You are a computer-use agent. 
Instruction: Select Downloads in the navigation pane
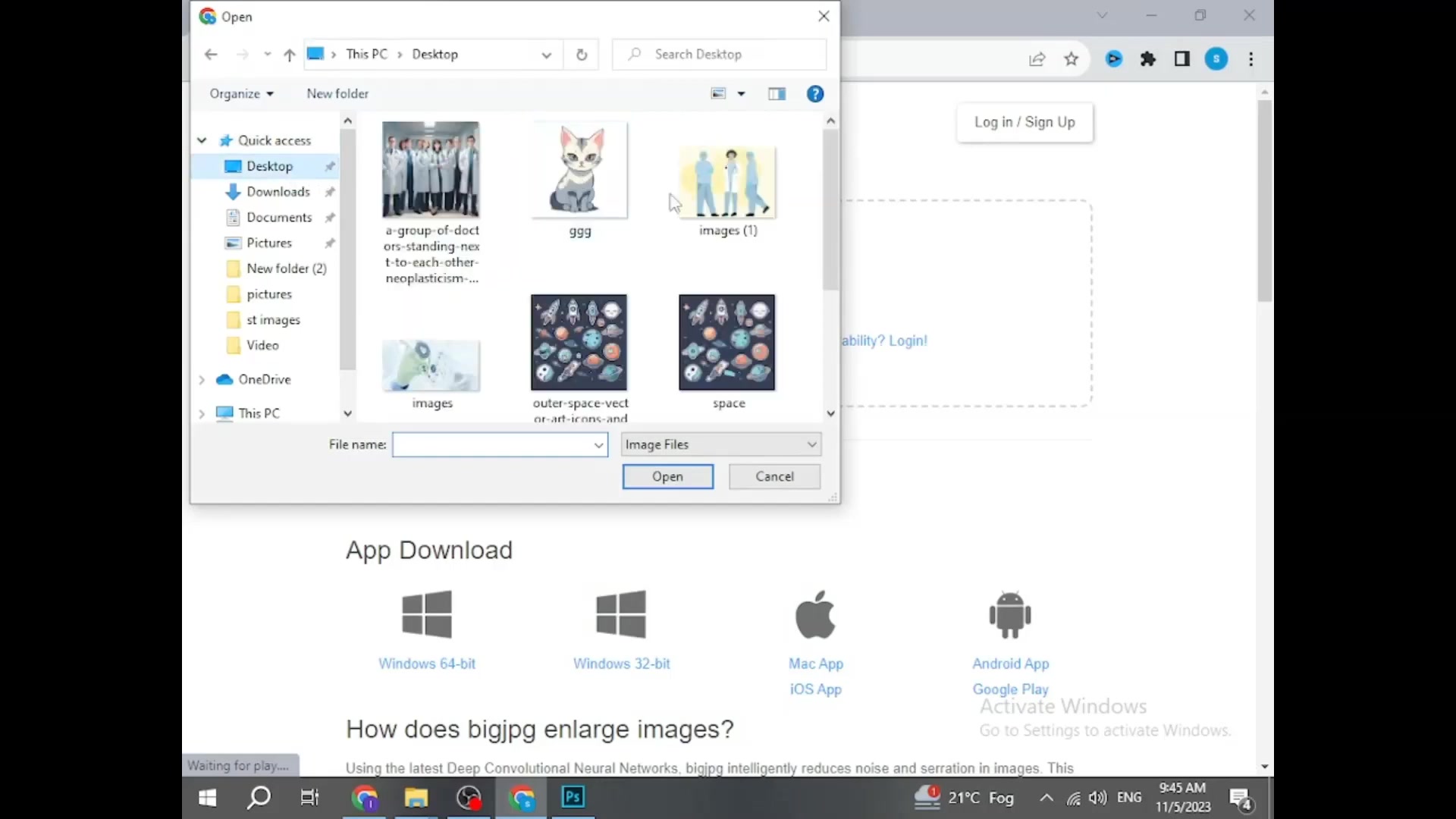point(278,192)
